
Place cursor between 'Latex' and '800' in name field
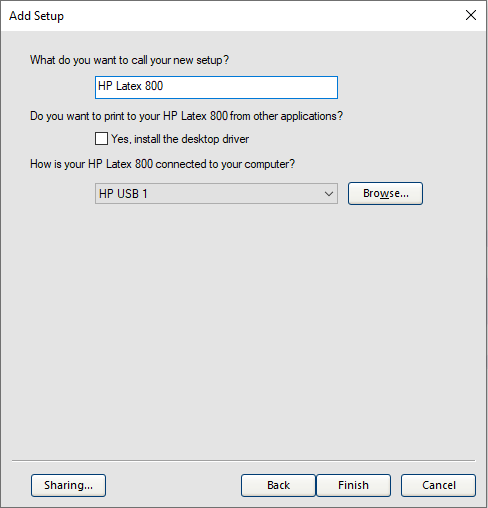(143, 86)
